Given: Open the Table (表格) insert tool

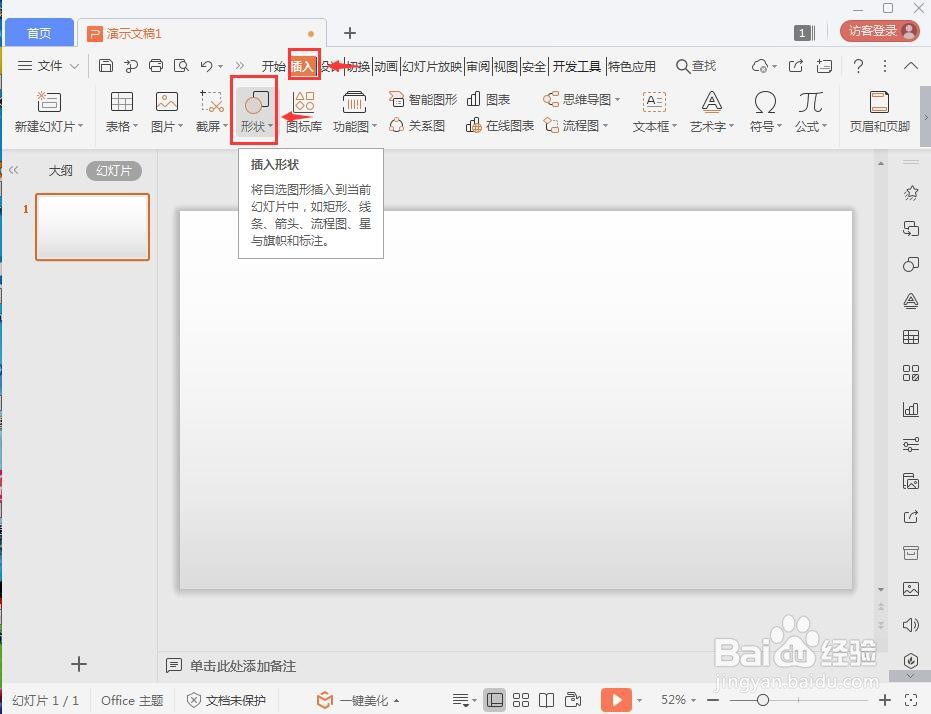Looking at the screenshot, I should pos(122,102).
